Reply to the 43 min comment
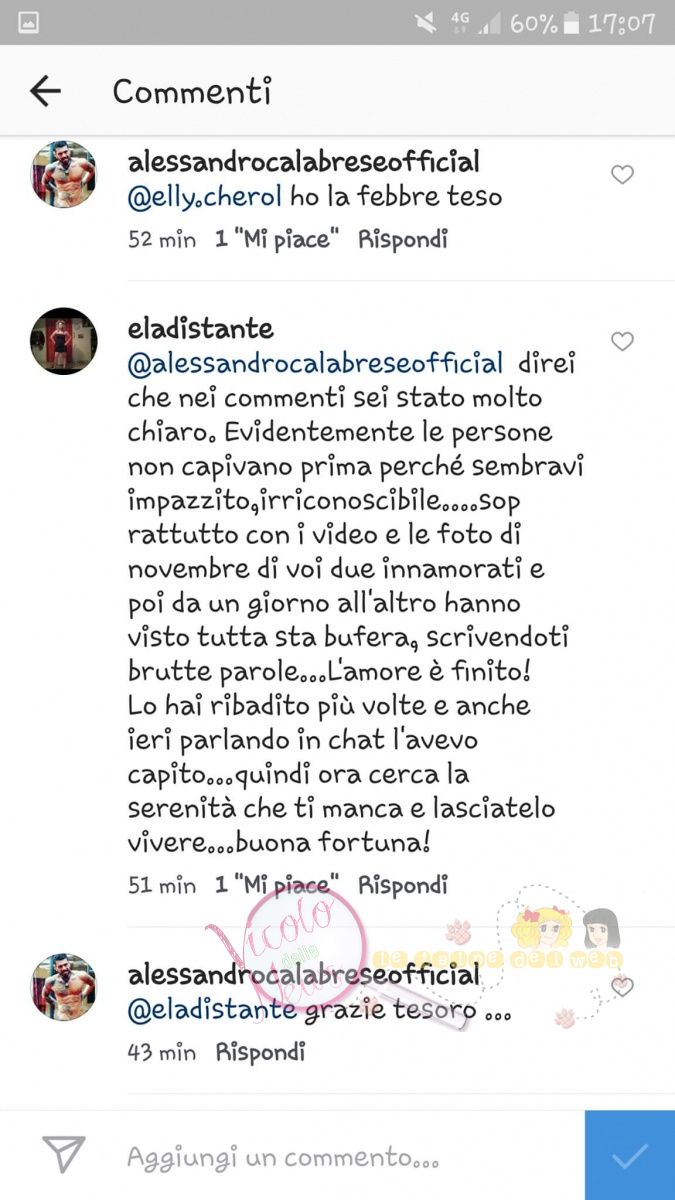The image size is (675, 1200). (260, 1052)
